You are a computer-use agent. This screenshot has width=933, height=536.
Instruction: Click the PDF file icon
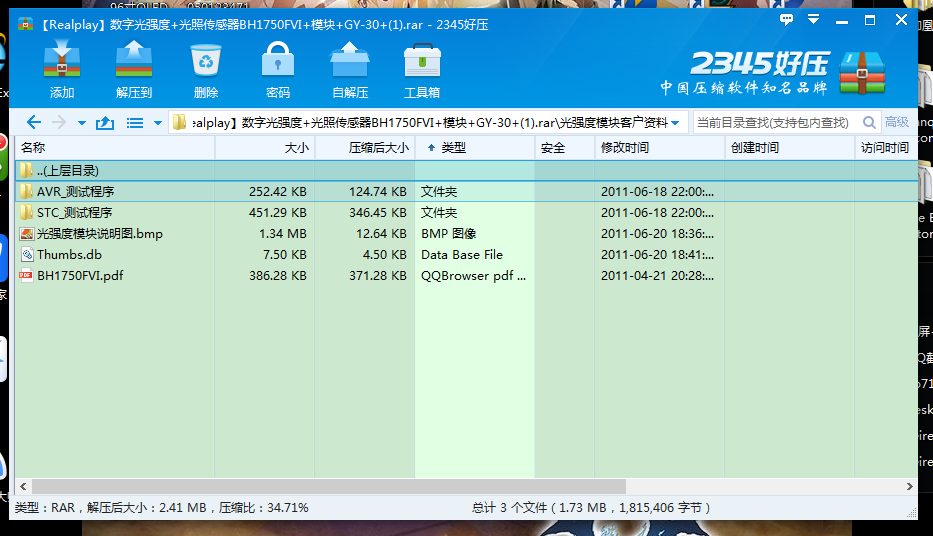tap(26, 275)
